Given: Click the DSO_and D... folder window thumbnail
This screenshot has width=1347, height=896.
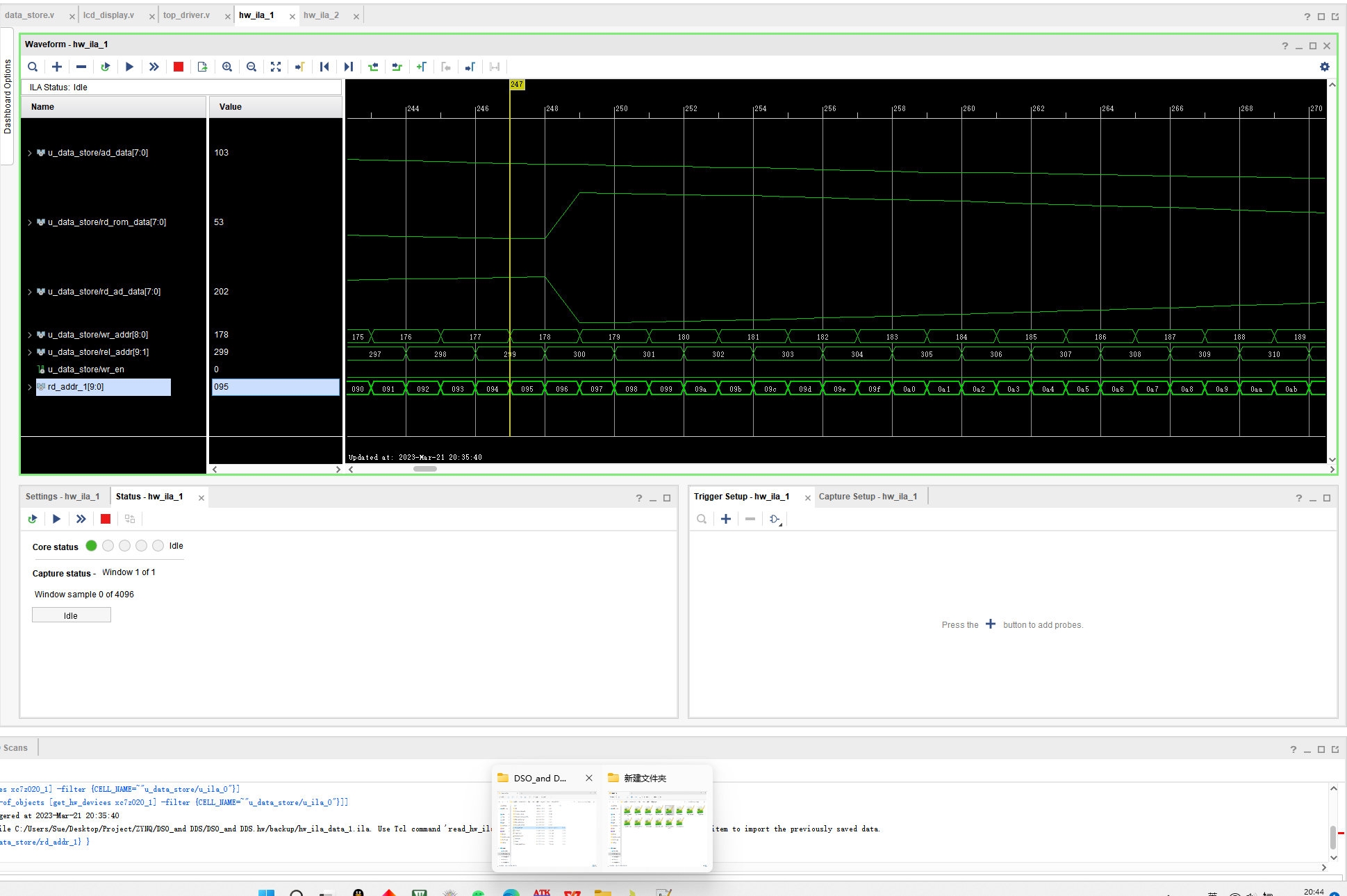Looking at the screenshot, I should coord(546,829).
